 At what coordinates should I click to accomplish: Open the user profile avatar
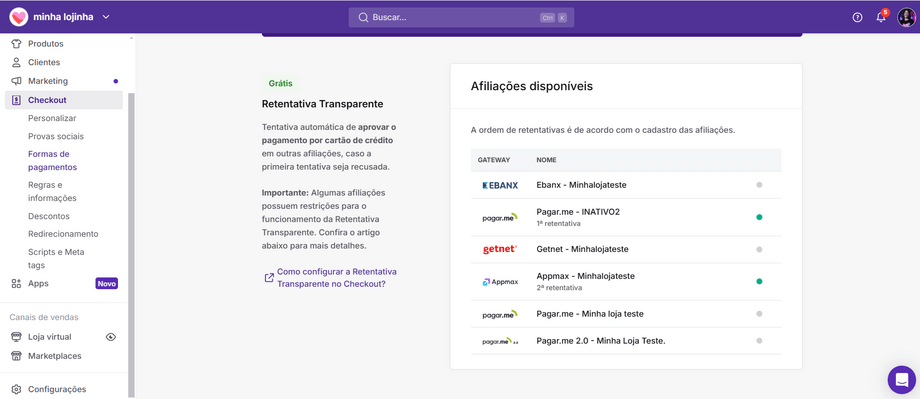(x=906, y=18)
